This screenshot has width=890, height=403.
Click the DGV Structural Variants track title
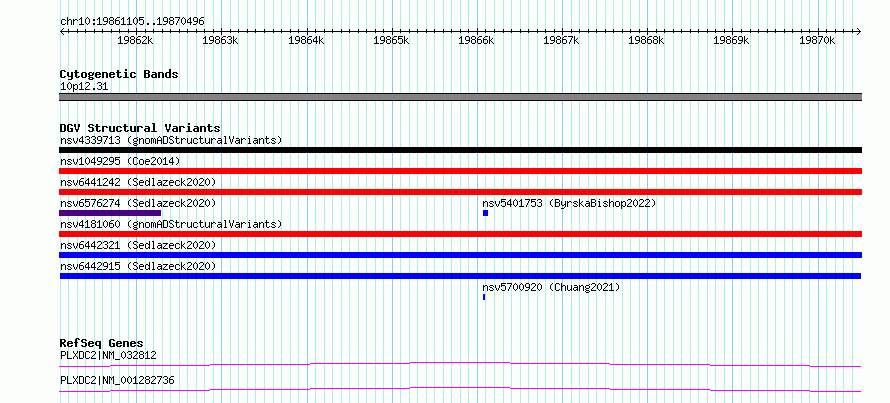[140, 128]
